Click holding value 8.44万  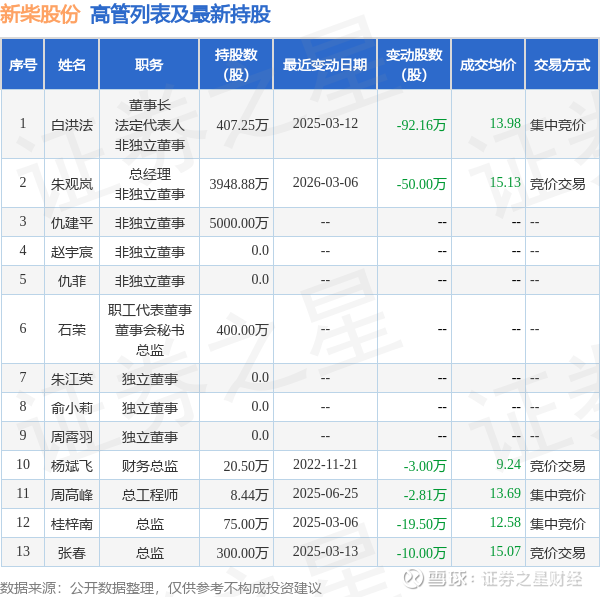[249, 495]
